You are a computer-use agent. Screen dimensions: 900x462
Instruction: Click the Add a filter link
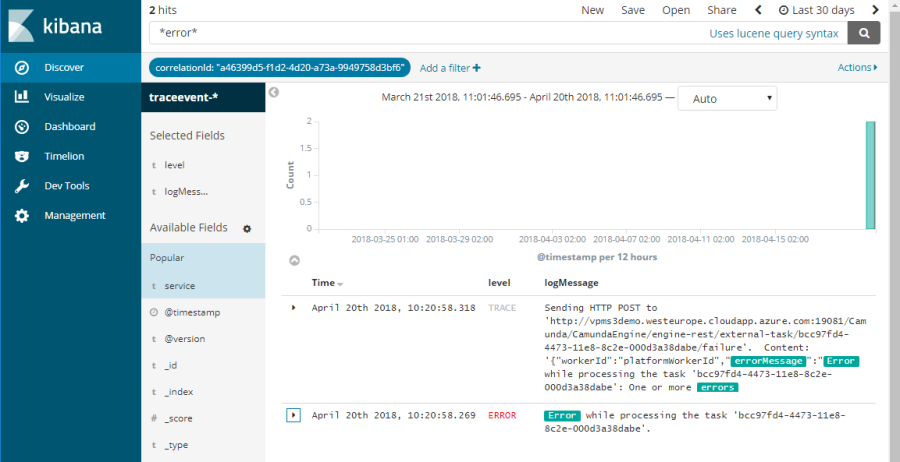(450, 68)
